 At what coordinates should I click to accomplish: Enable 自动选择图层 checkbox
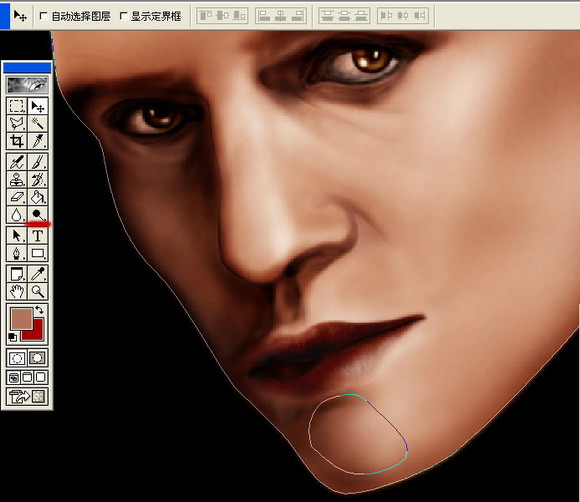pos(43,16)
